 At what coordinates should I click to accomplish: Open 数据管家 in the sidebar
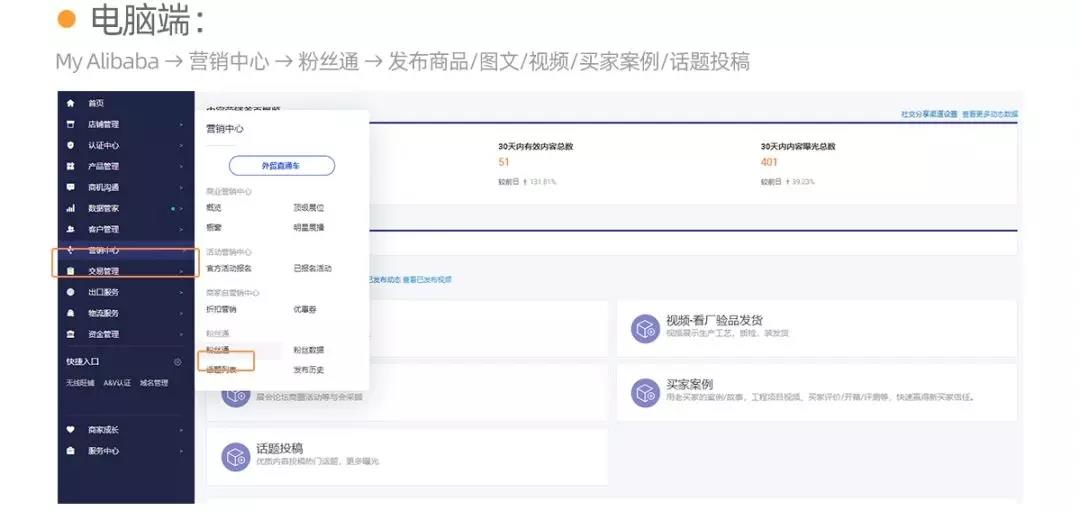[103, 208]
